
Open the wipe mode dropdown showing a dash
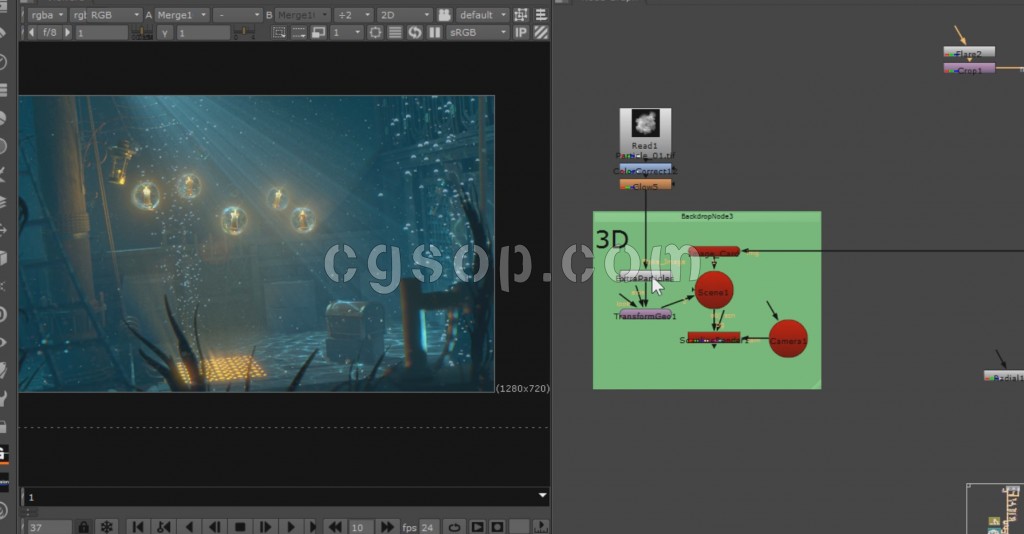236,14
